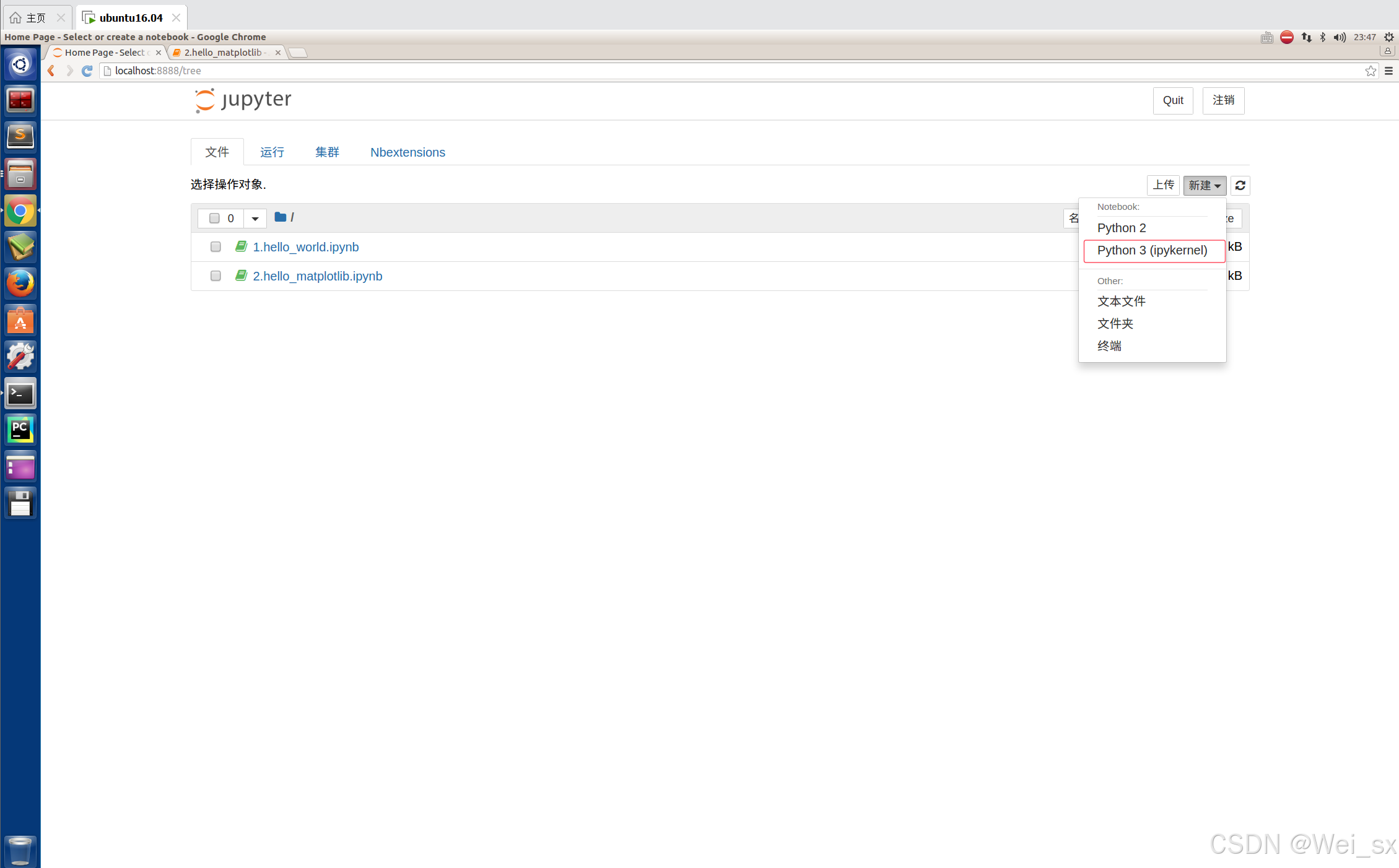The image size is (1399, 868).
Task: Choose Python 3 (ipykernel) notebook option
Action: [1152, 251]
